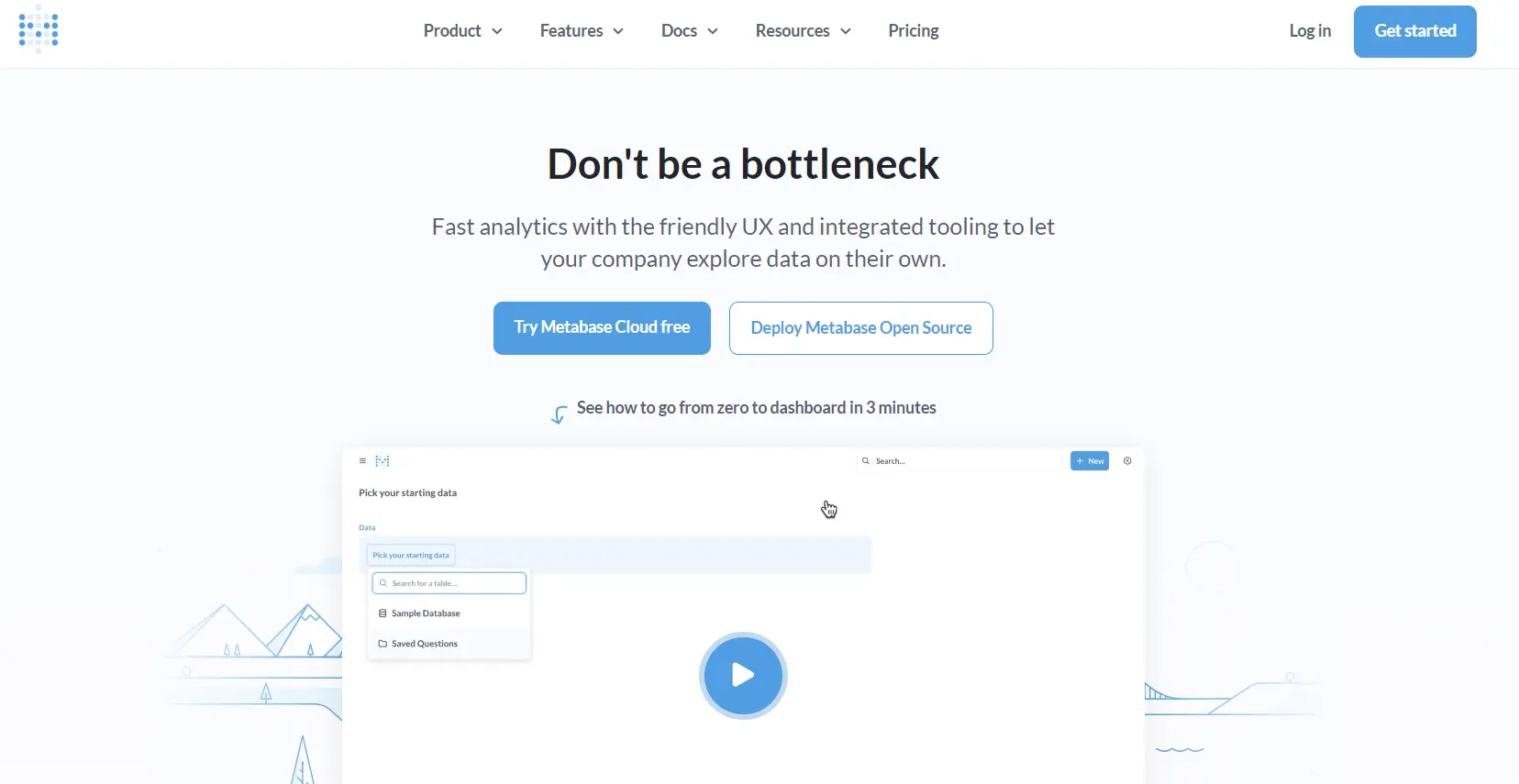
Task: Play the zero to dashboard demo video
Action: click(743, 676)
